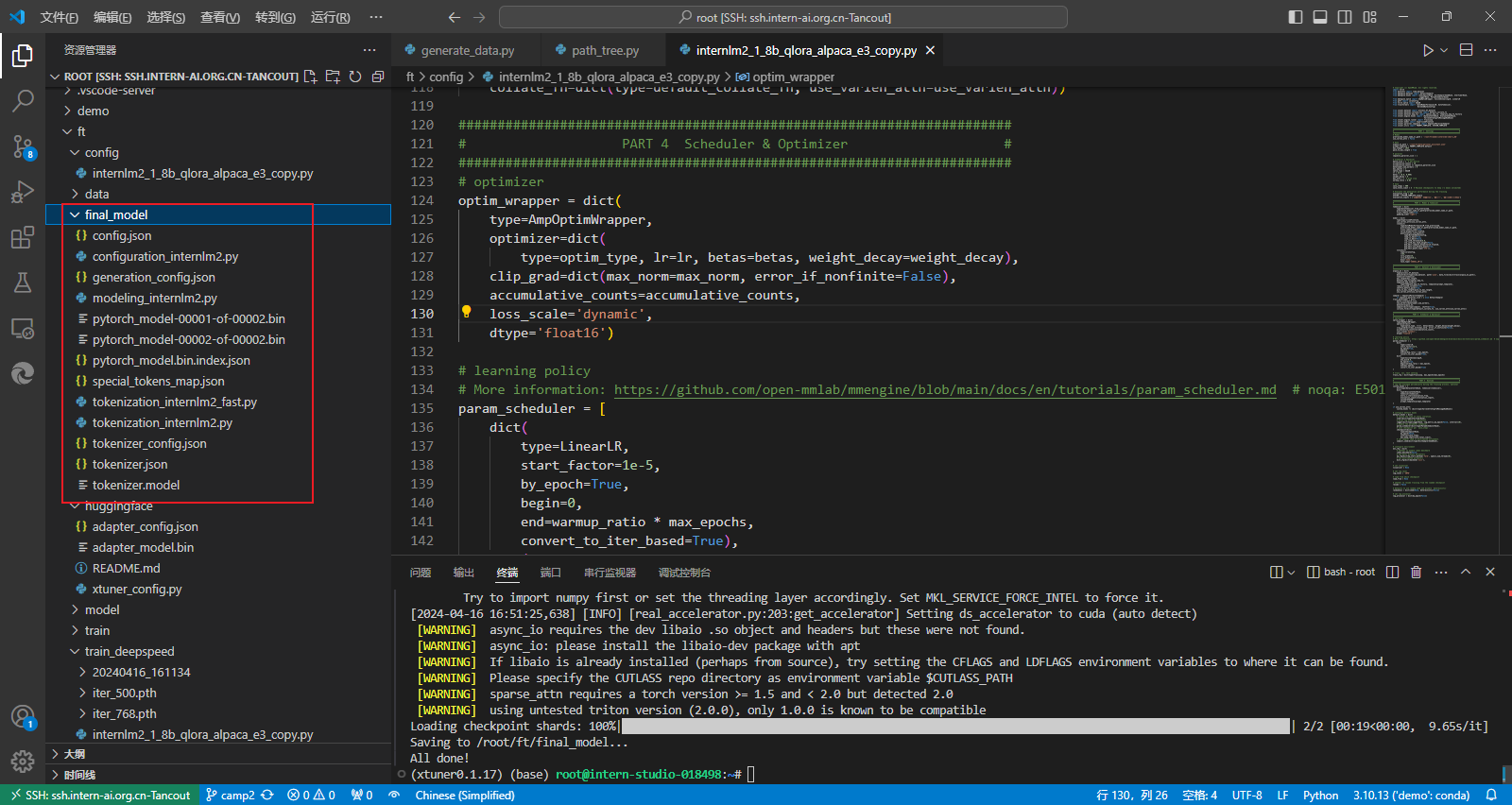Open the Remote Explorer view
1512x805 pixels.
click(23, 329)
